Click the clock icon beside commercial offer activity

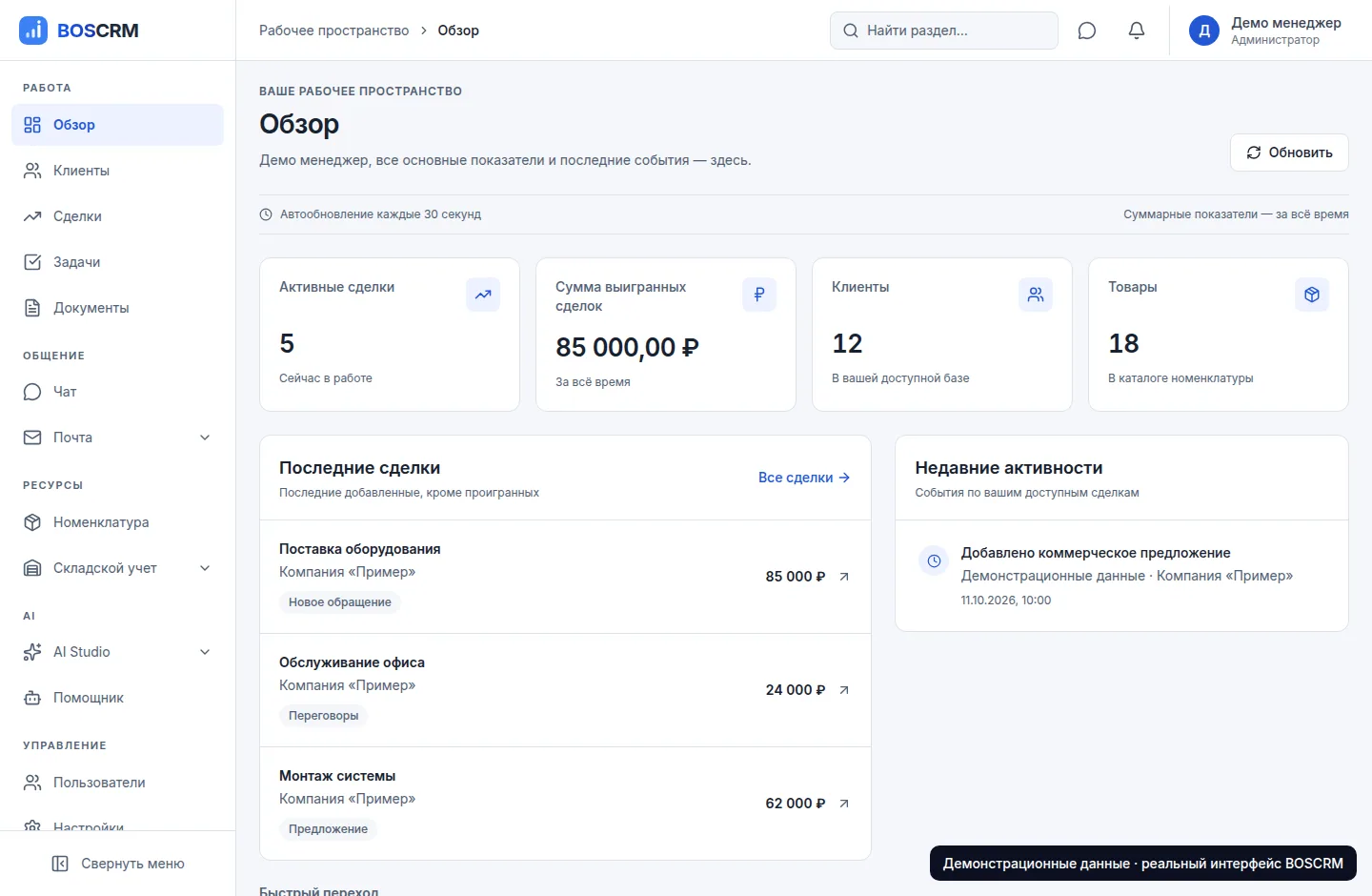pos(935,561)
